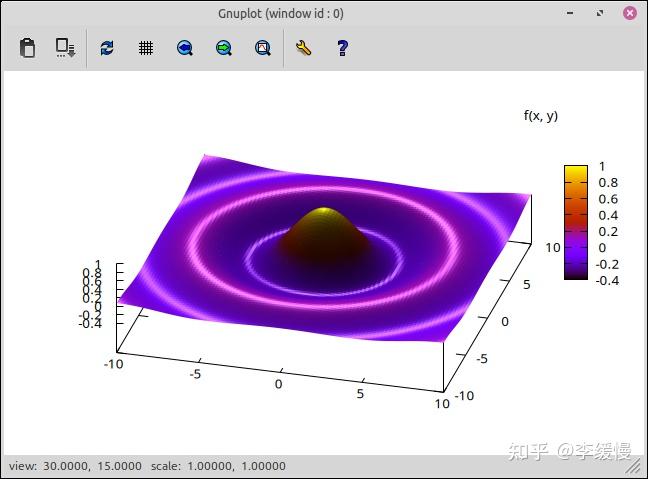Click the window resize grip corner
This screenshot has width=648, height=479.
click(x=633, y=467)
